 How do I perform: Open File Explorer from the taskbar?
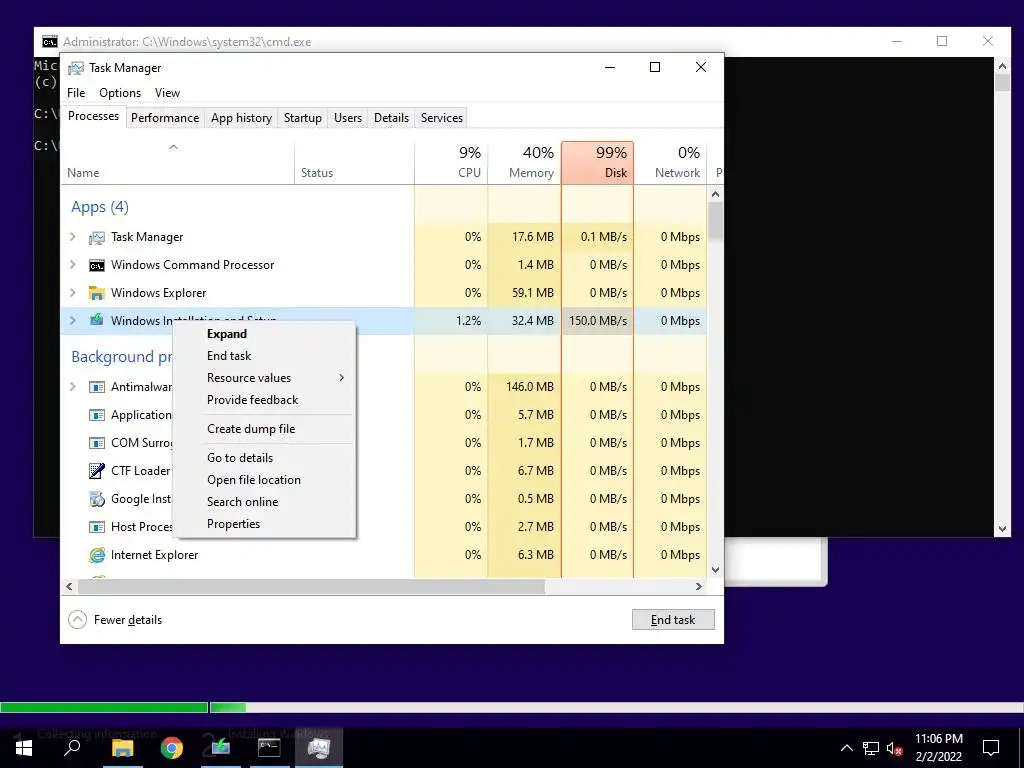click(x=122, y=748)
